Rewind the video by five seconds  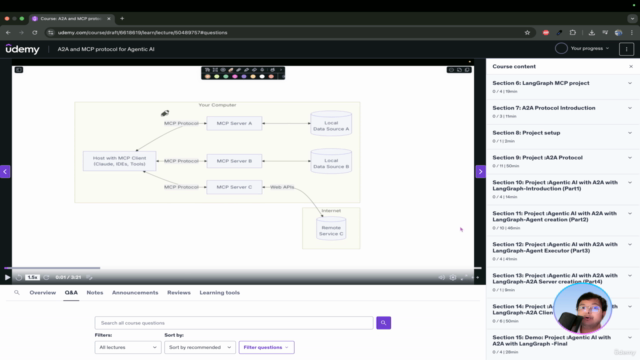[x=19, y=277]
